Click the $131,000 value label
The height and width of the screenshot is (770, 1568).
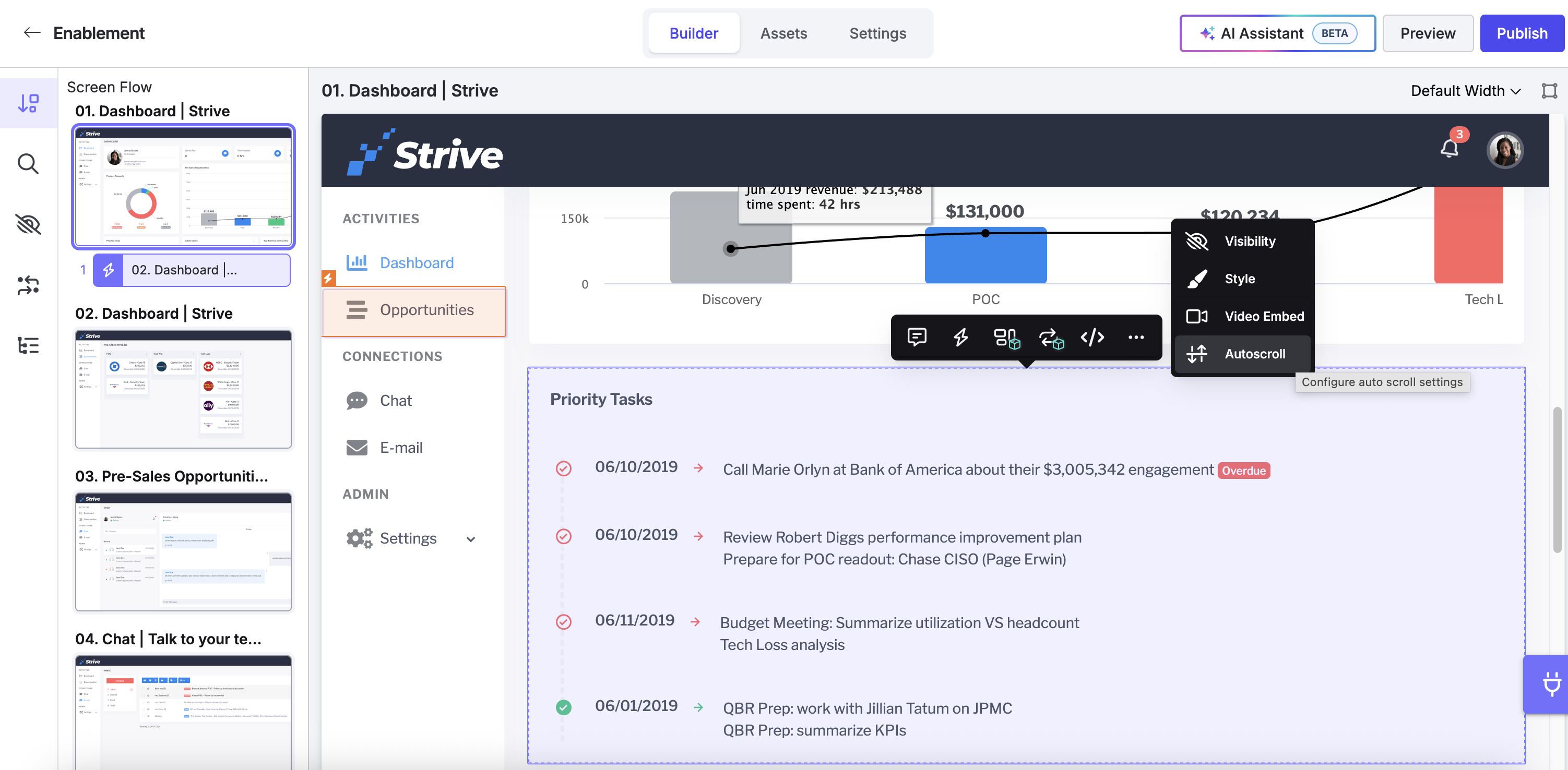pos(985,211)
